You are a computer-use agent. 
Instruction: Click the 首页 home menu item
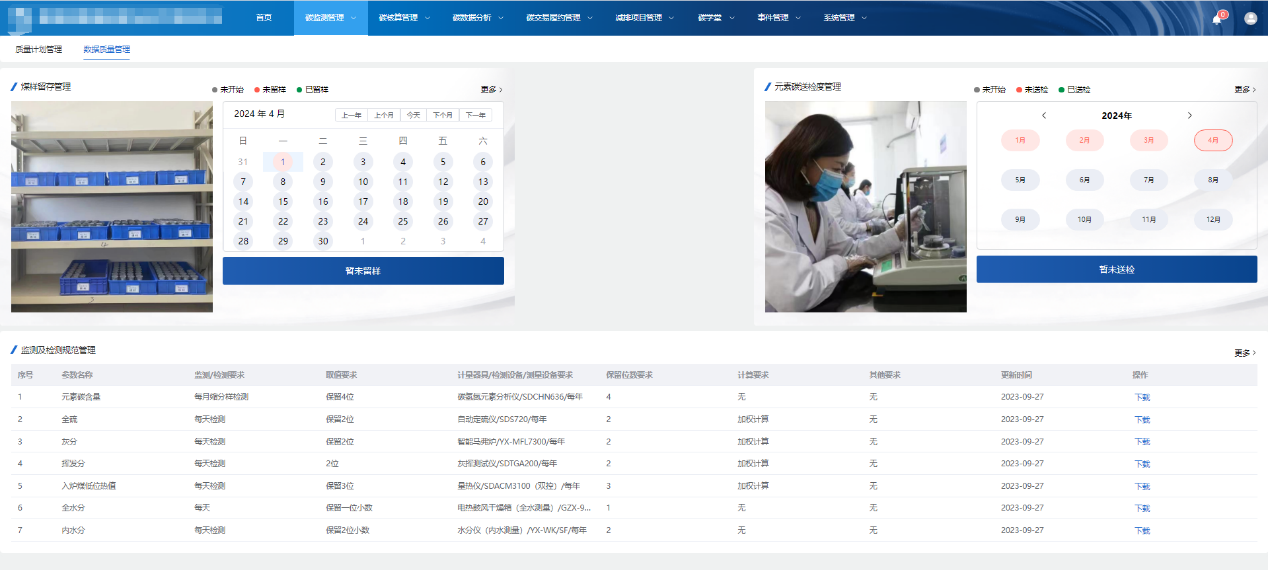(x=263, y=18)
